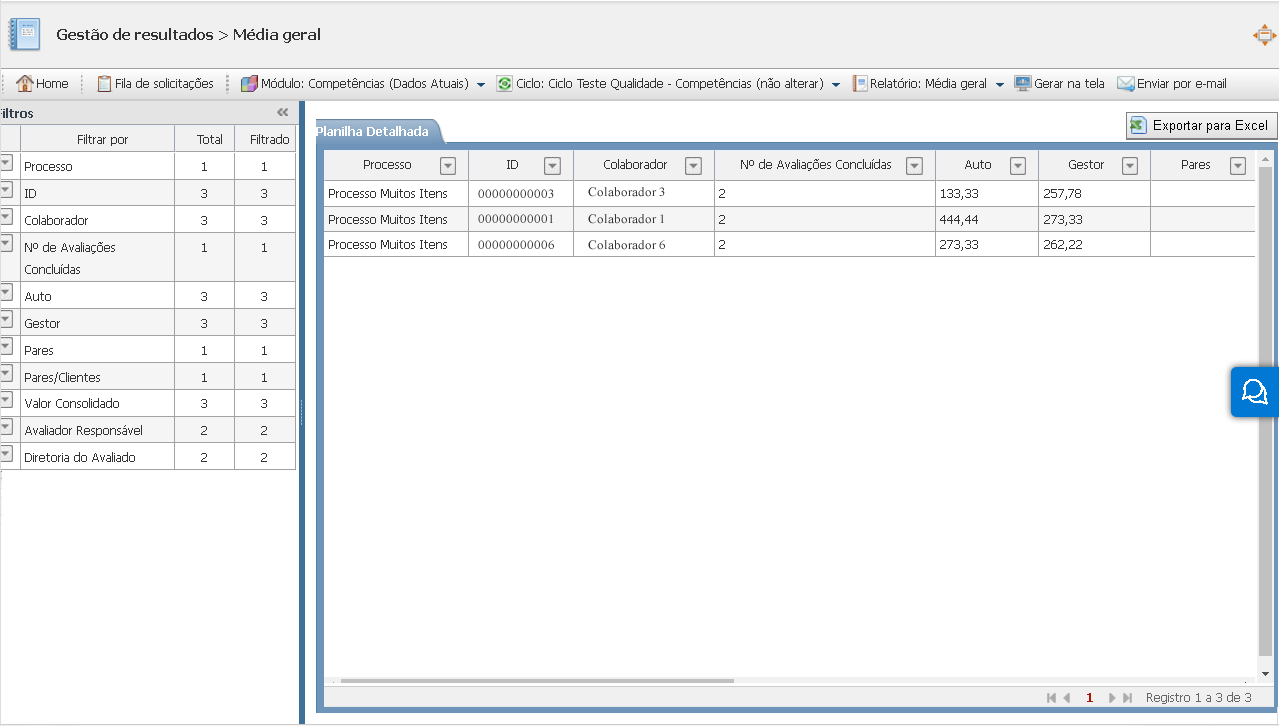This screenshot has width=1279, height=726.
Task: Click the horizontal scrollbar under the table
Action: click(x=537, y=681)
